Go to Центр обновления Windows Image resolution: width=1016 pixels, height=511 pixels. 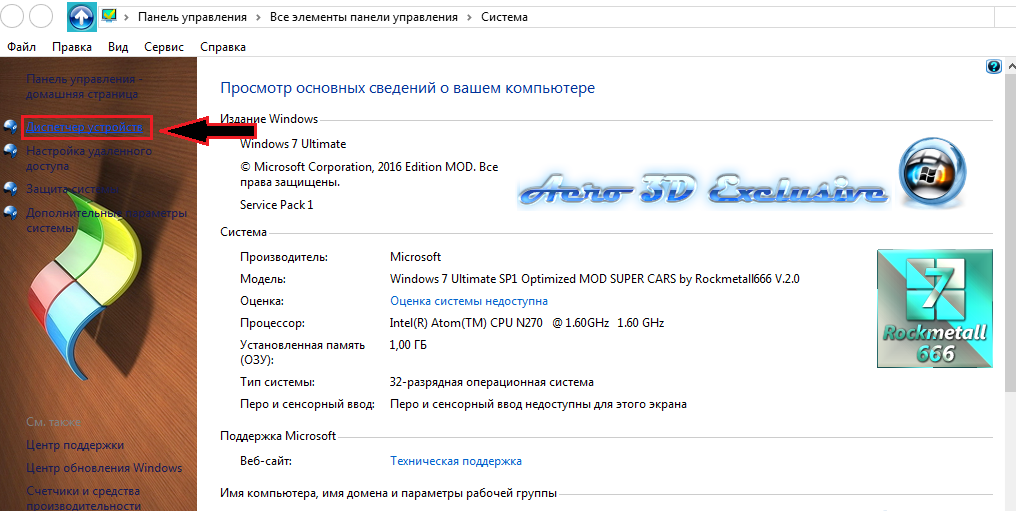pyautogui.click(x=104, y=468)
